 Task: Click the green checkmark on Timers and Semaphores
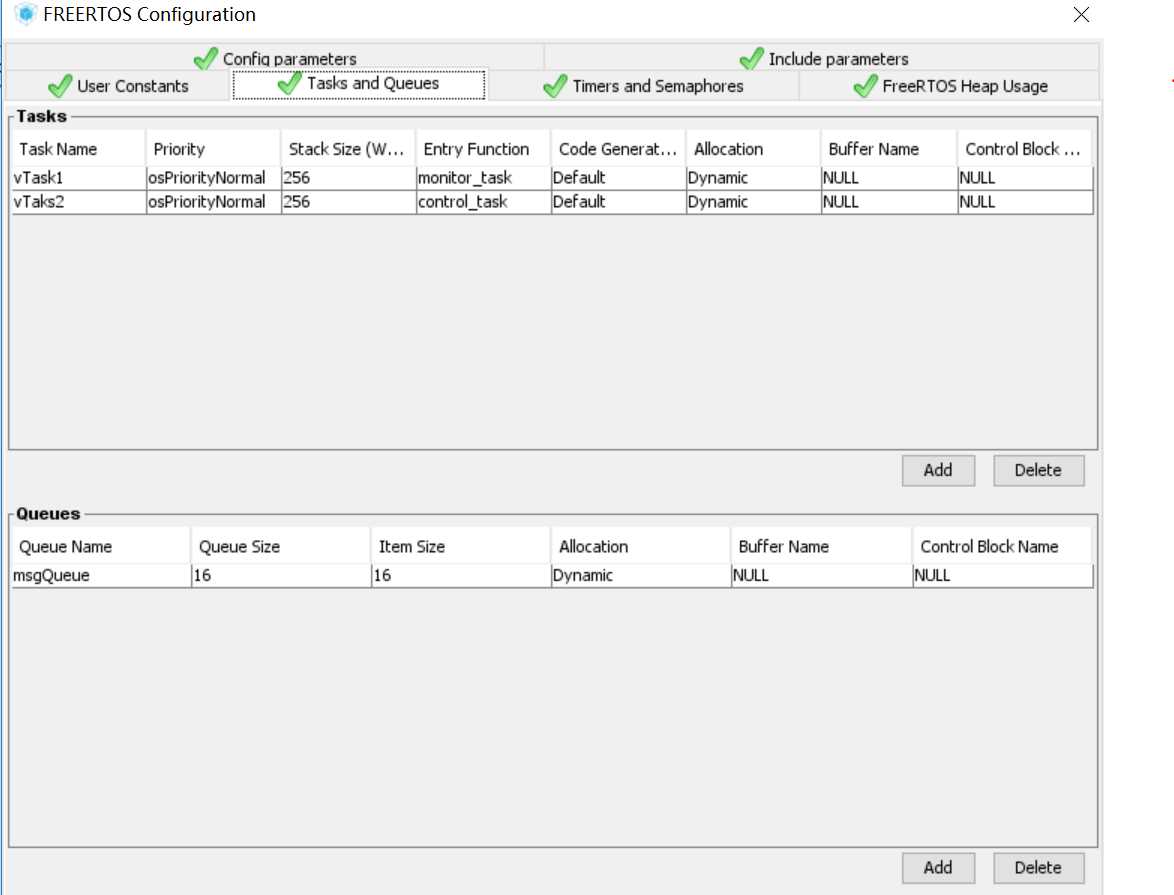pos(556,86)
